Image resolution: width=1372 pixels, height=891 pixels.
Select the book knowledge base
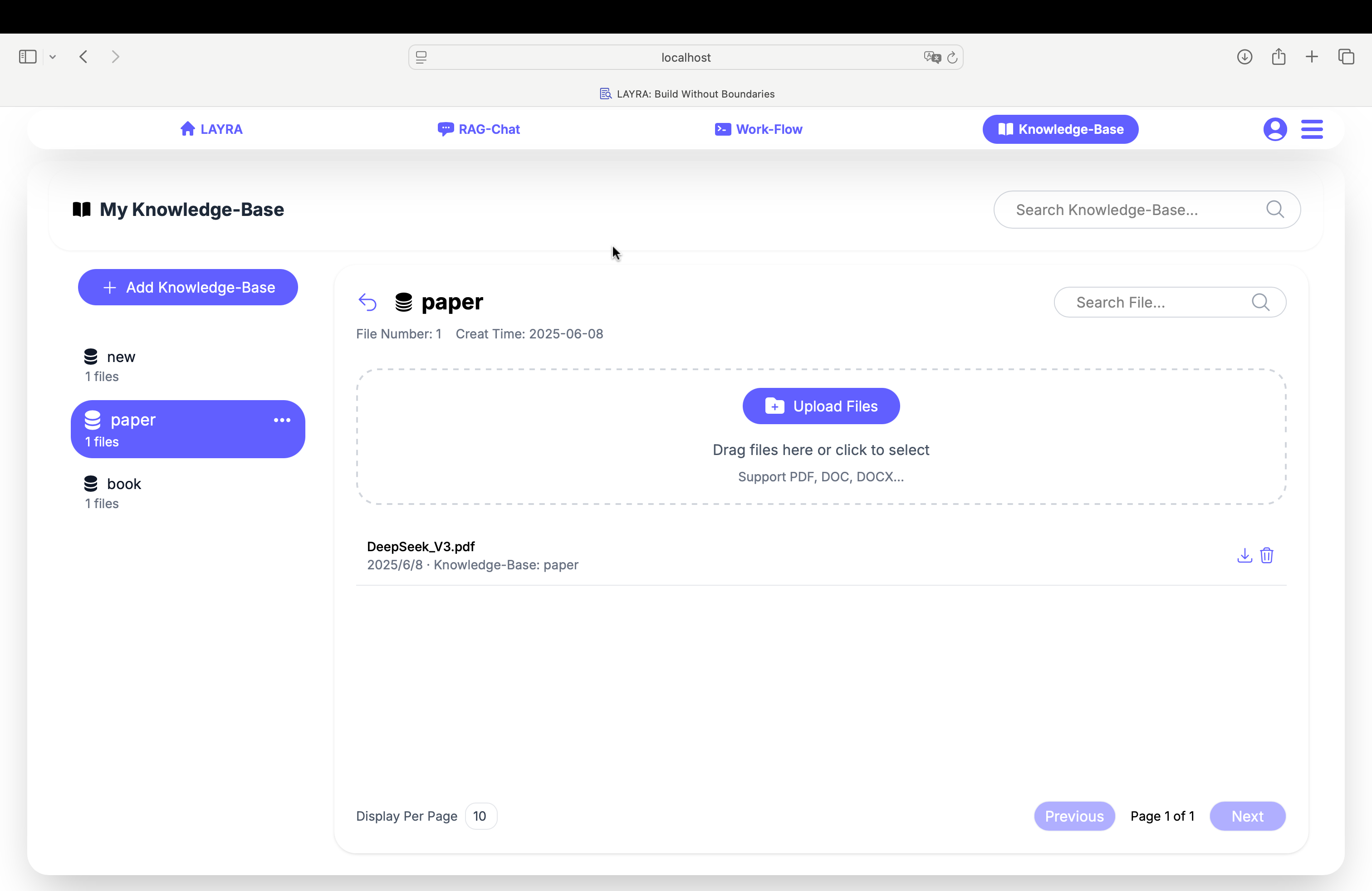point(124,484)
